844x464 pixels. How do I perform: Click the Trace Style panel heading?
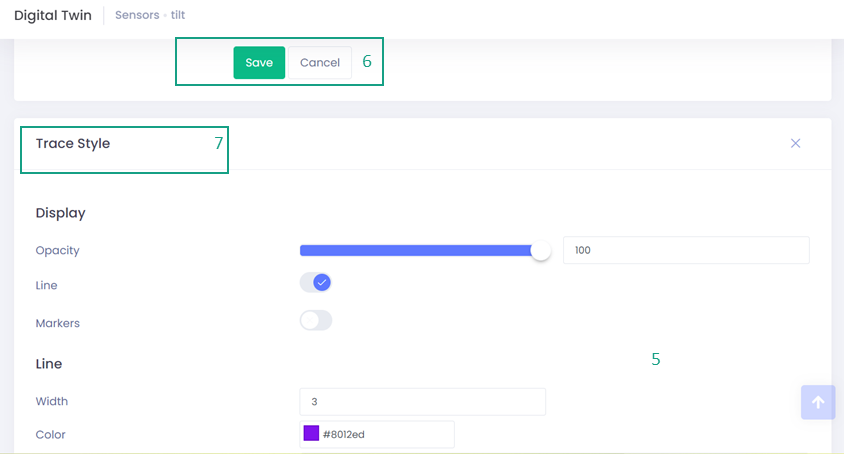[73, 143]
